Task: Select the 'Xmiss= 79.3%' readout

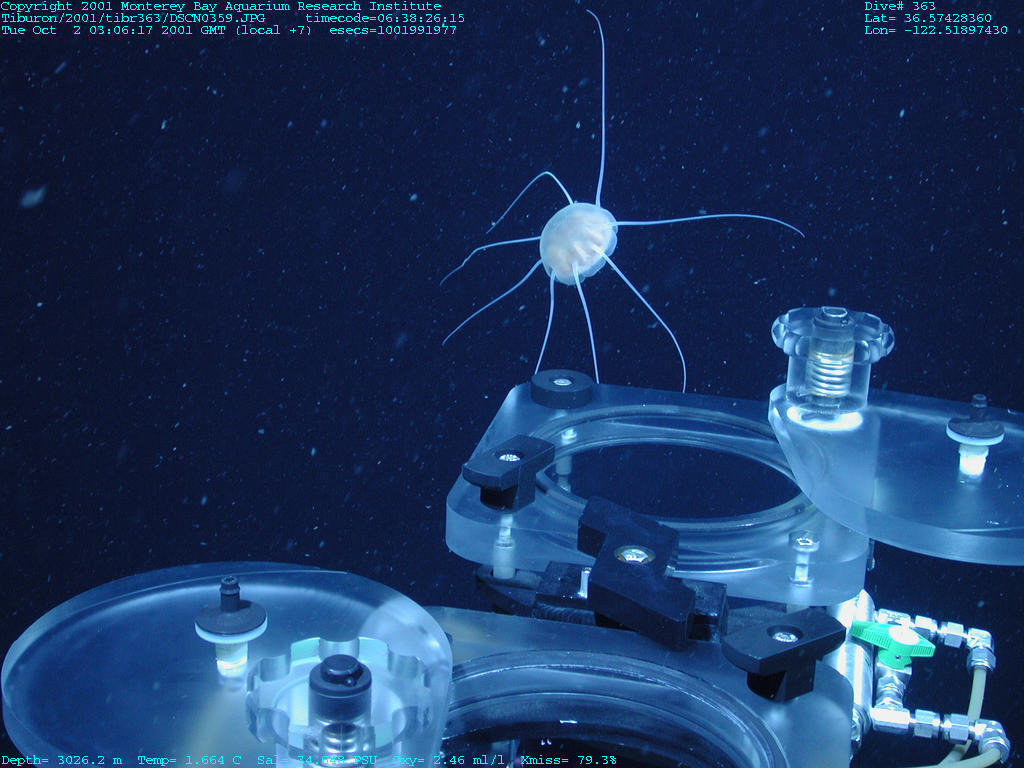Action: click(568, 760)
